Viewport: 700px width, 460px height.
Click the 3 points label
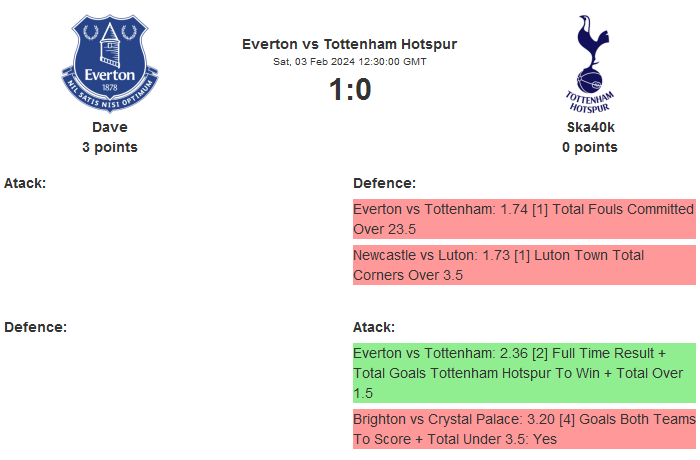(x=110, y=147)
